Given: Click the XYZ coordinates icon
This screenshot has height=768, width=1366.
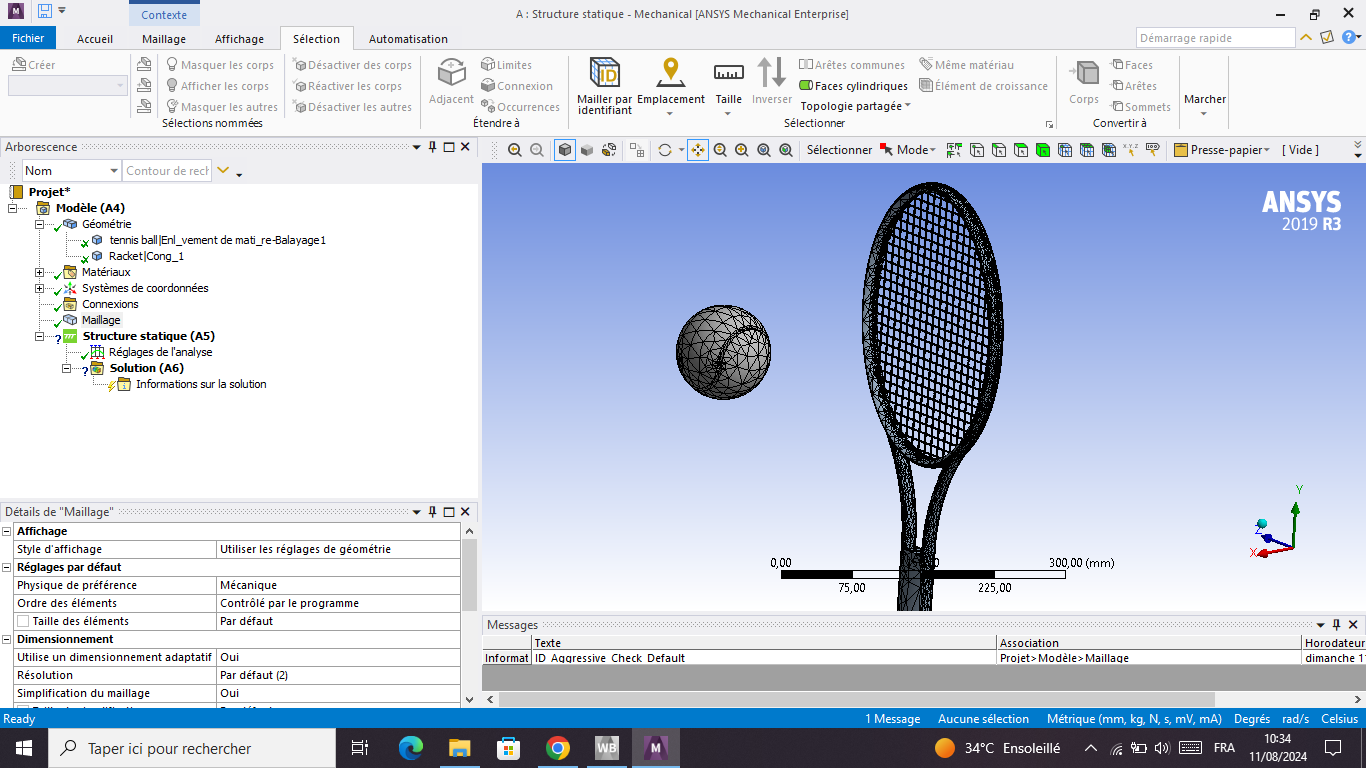Looking at the screenshot, I should 1131,150.
